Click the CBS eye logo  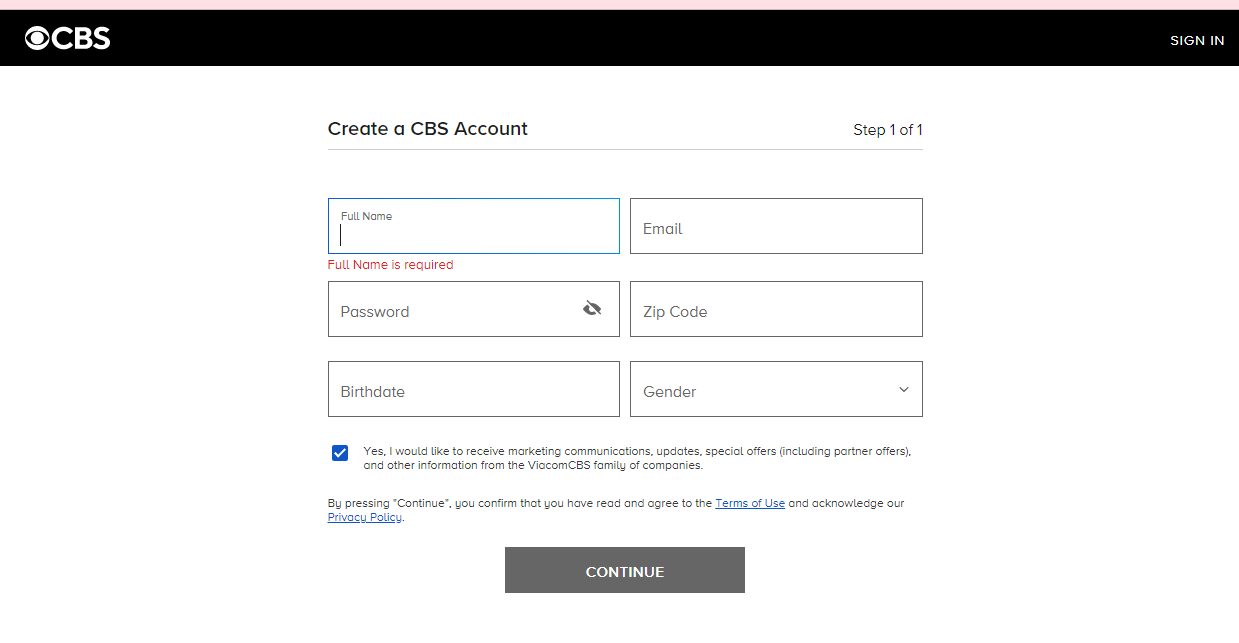[39, 37]
